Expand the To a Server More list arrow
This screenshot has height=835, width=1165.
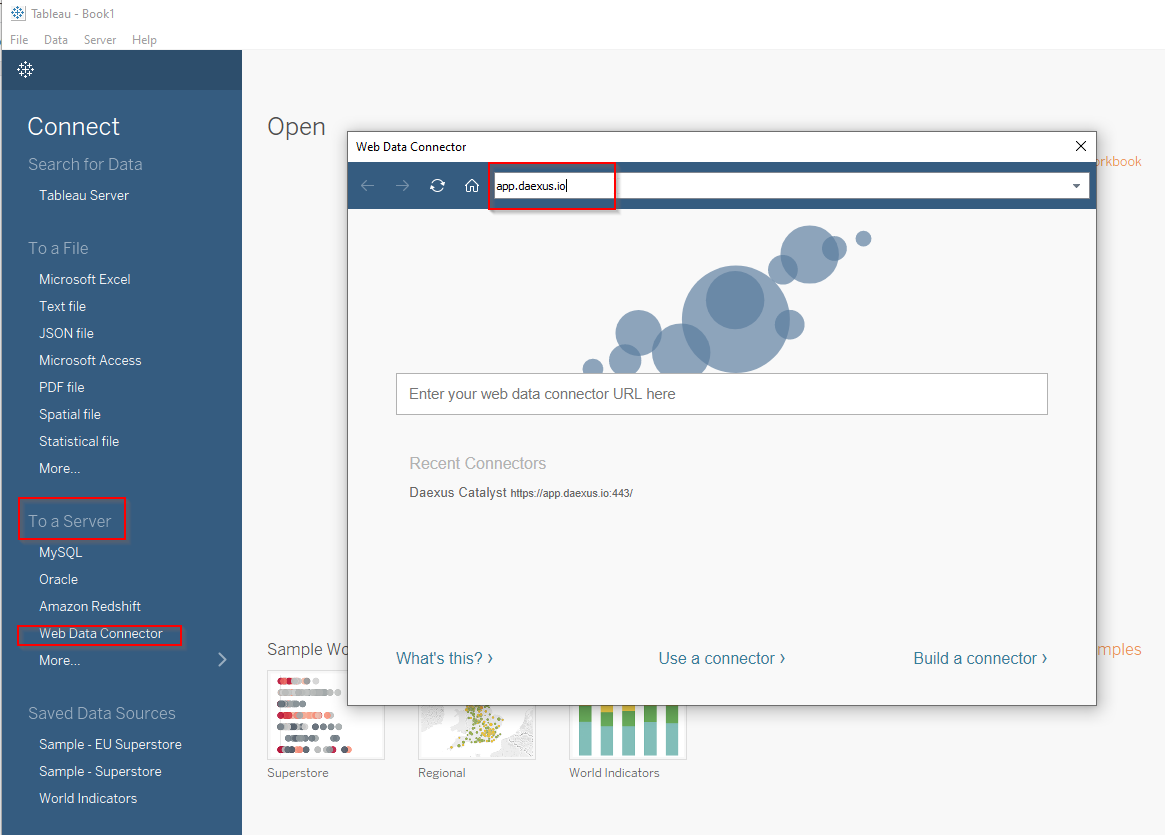point(222,660)
